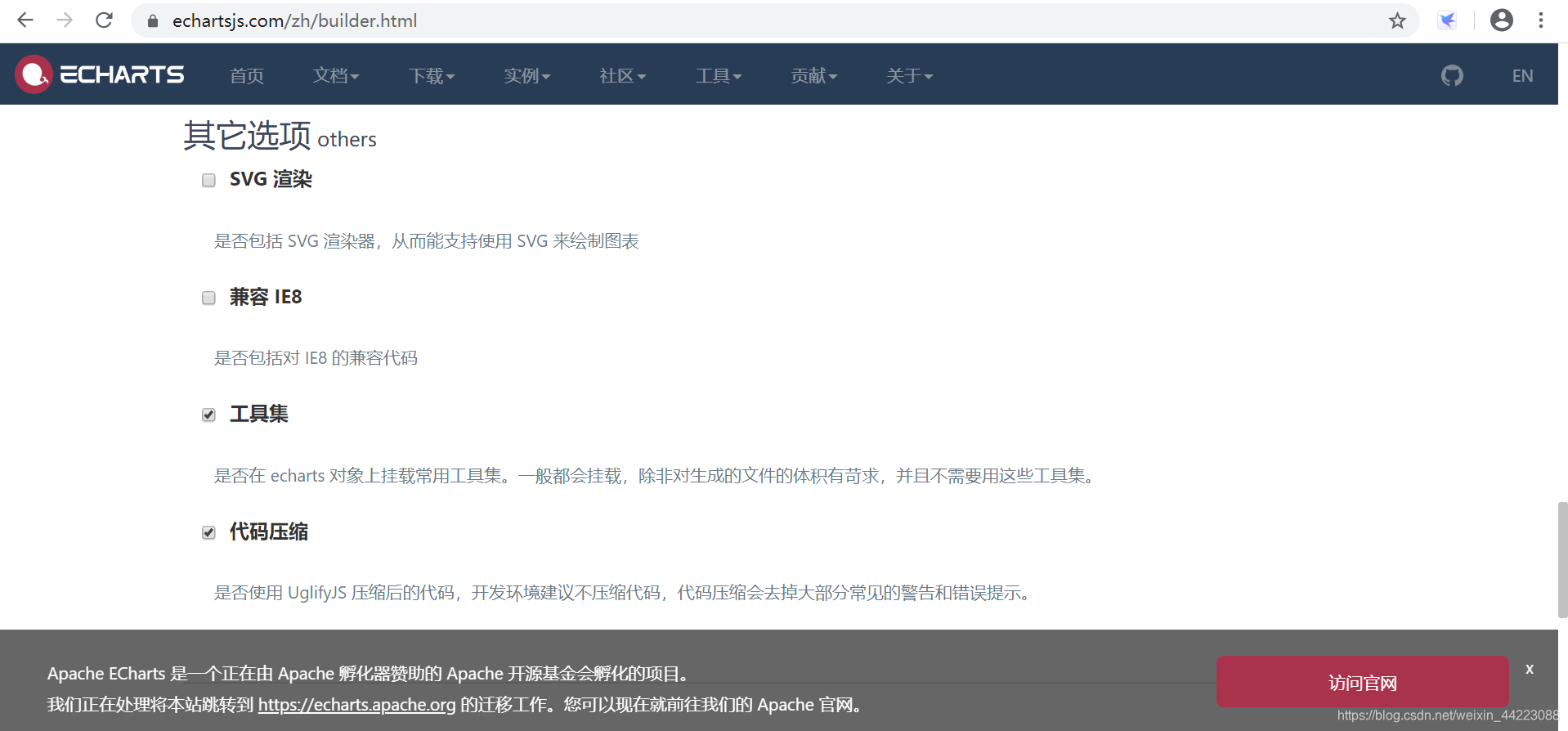Click the ECharts logo
The height and width of the screenshot is (731, 1568).
click(100, 74)
